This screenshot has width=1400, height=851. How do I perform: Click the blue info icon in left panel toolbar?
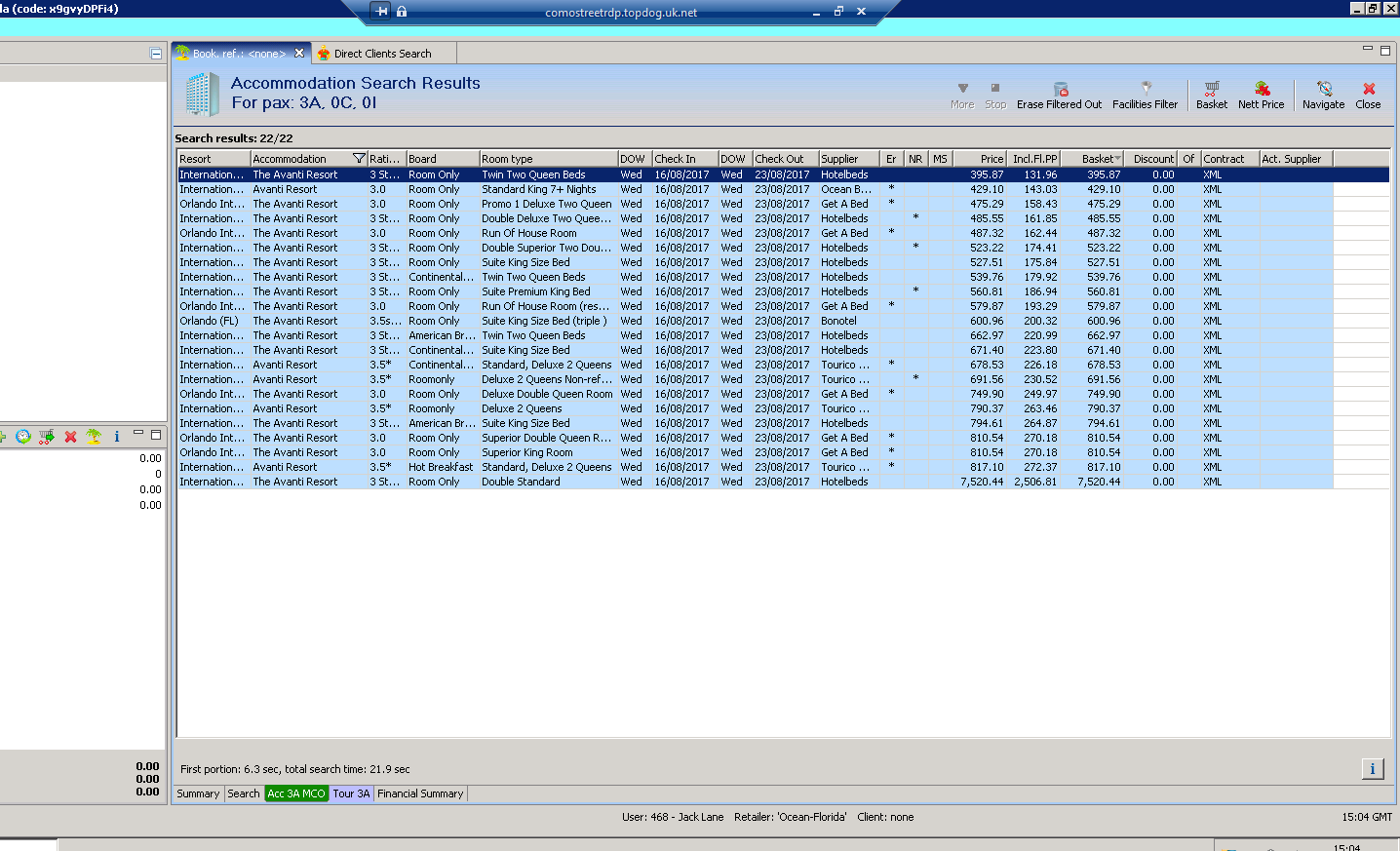[x=117, y=437]
